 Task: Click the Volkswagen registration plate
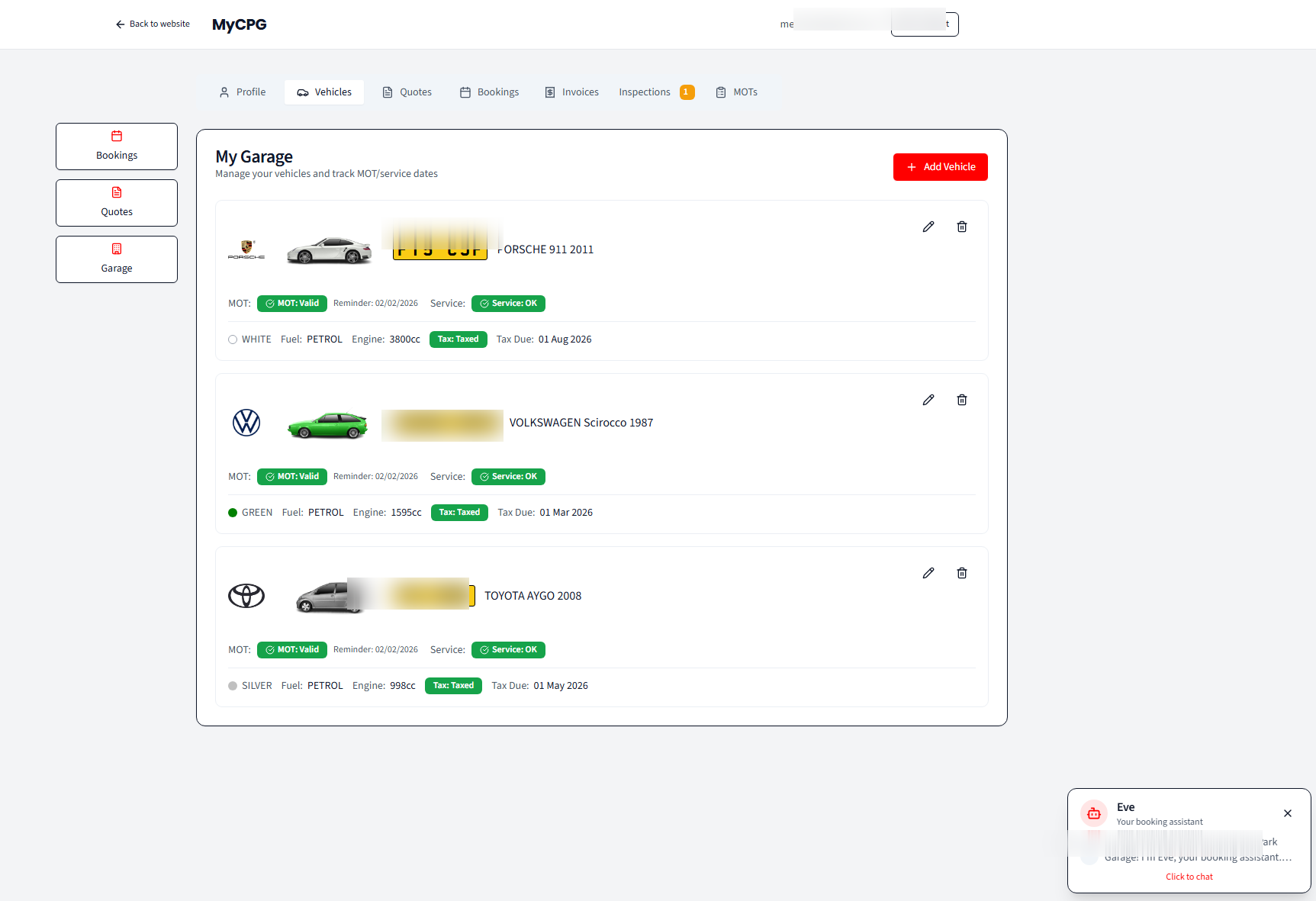click(x=442, y=425)
